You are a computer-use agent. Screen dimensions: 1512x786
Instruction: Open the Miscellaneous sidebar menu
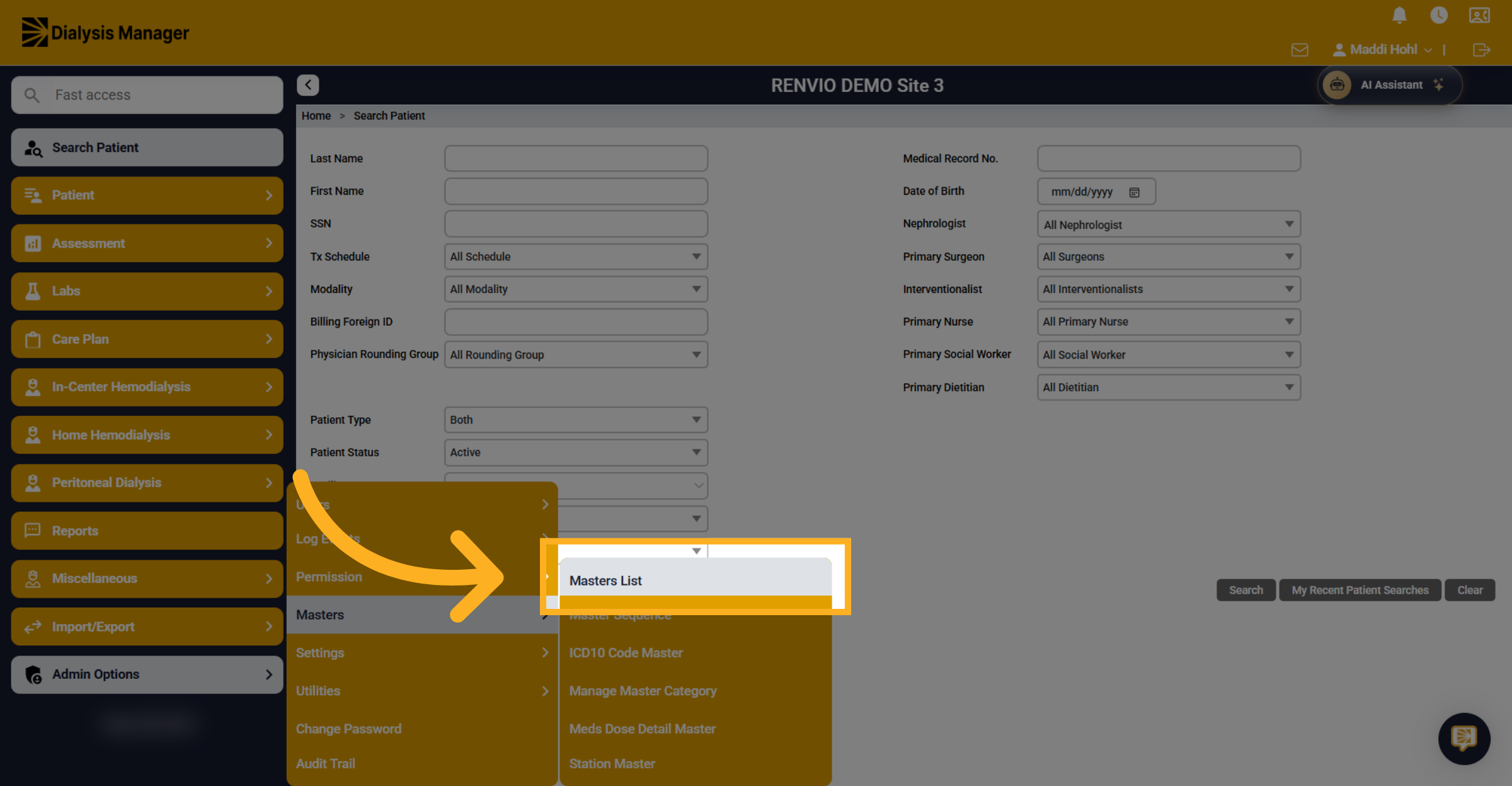[147, 579]
